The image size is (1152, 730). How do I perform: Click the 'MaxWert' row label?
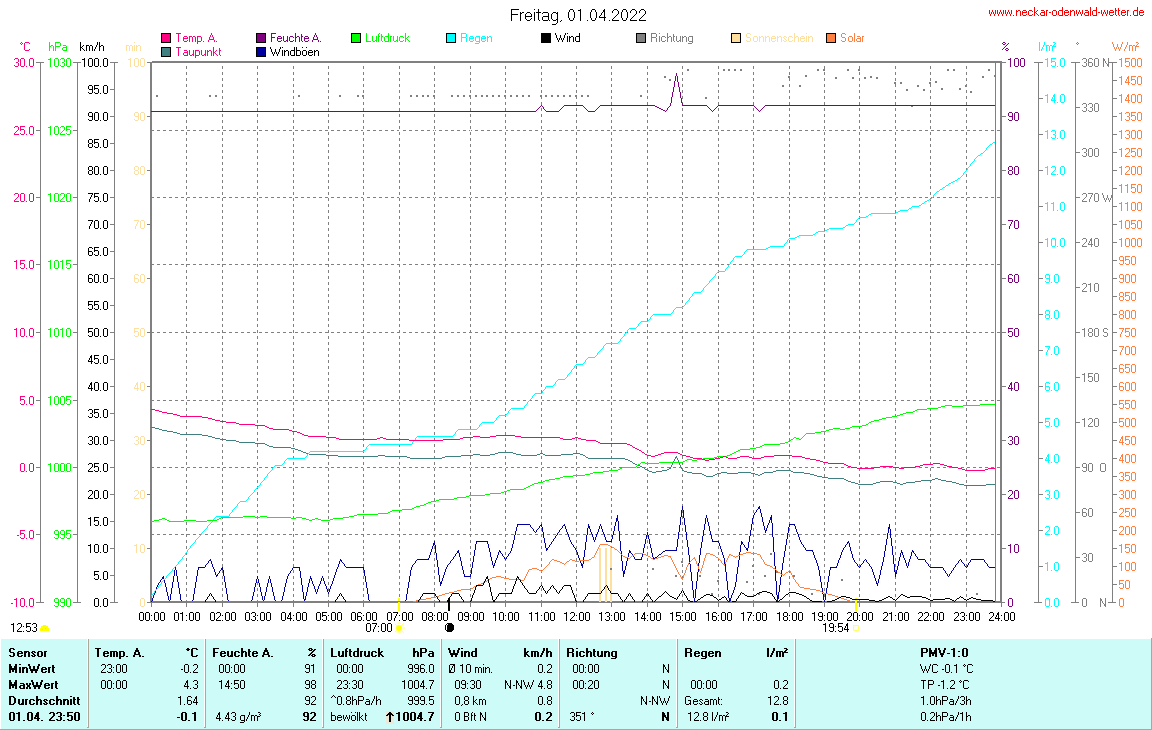pos(33,685)
